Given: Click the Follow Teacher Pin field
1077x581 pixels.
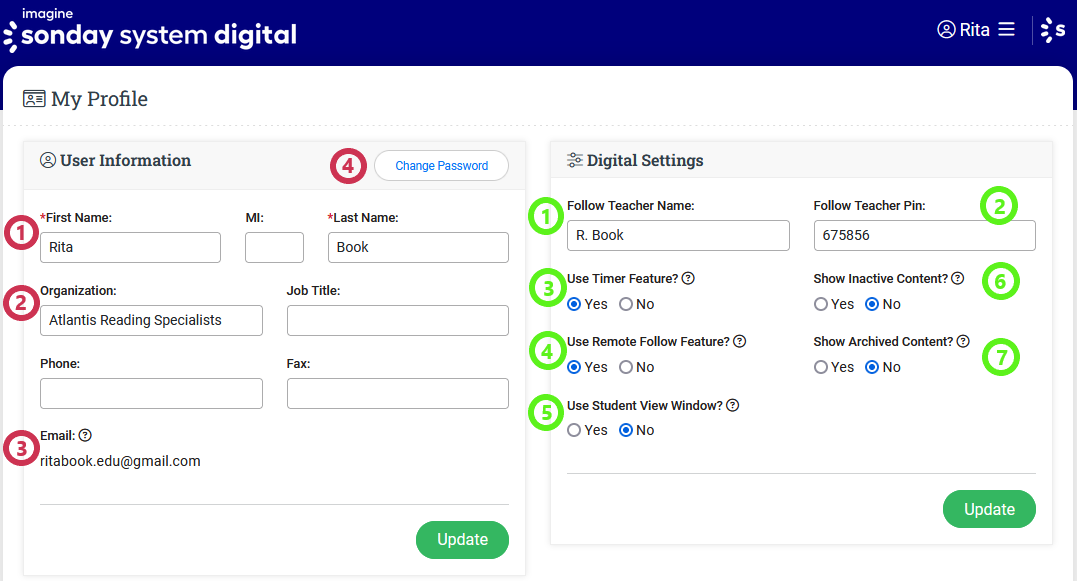Looking at the screenshot, I should tap(924, 235).
